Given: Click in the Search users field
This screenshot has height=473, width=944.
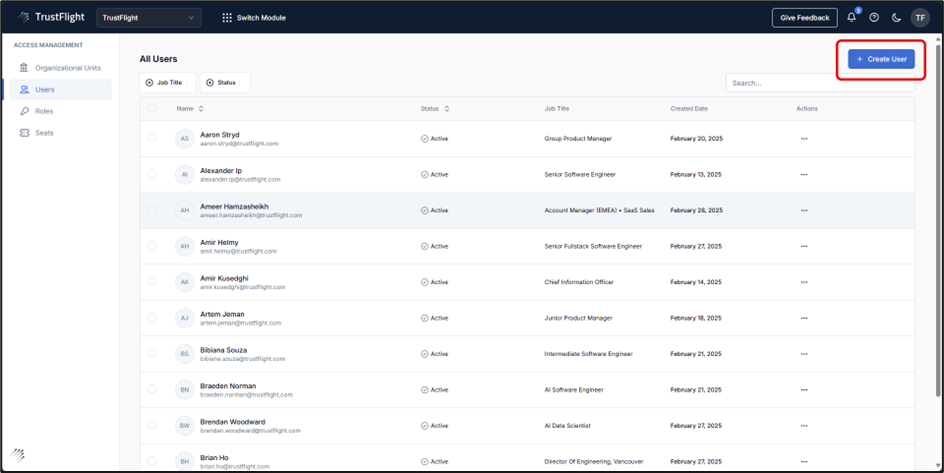Looking at the screenshot, I should [820, 83].
